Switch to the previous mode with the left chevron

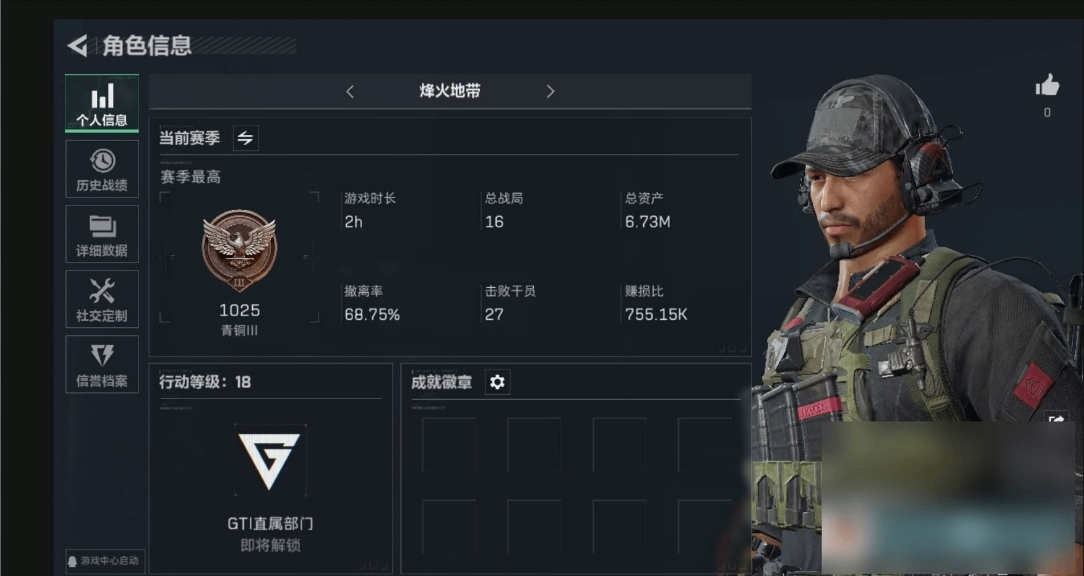tap(350, 91)
